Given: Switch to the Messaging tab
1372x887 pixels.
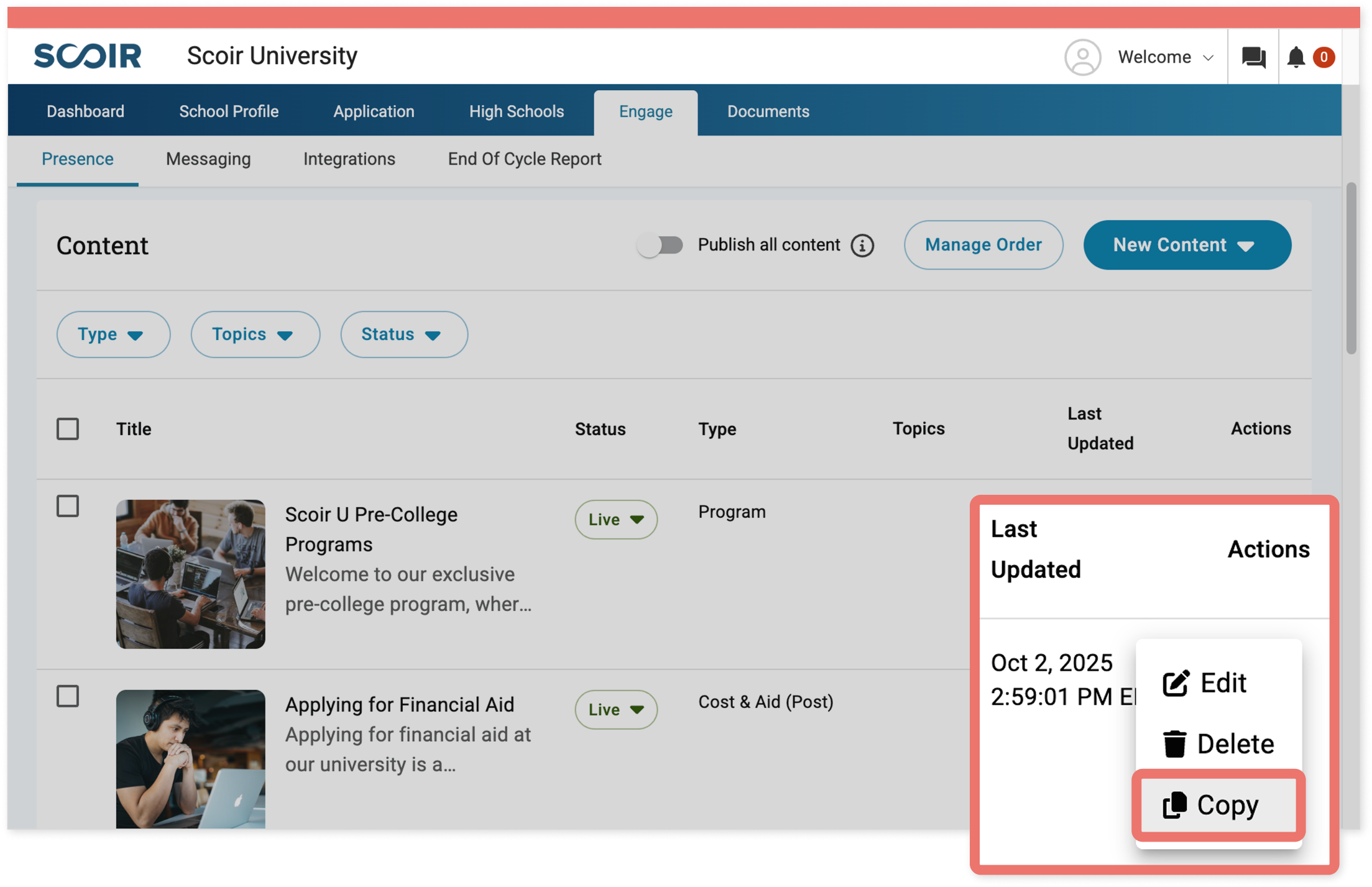Looking at the screenshot, I should (x=208, y=159).
